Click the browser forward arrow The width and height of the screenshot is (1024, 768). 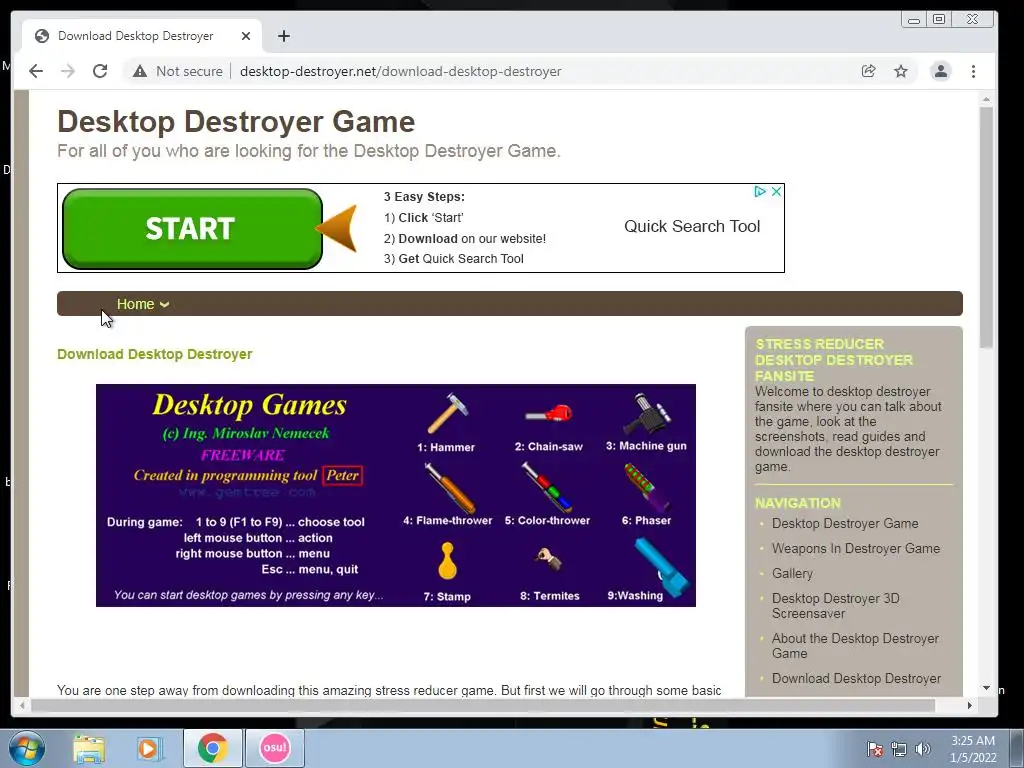point(68,71)
